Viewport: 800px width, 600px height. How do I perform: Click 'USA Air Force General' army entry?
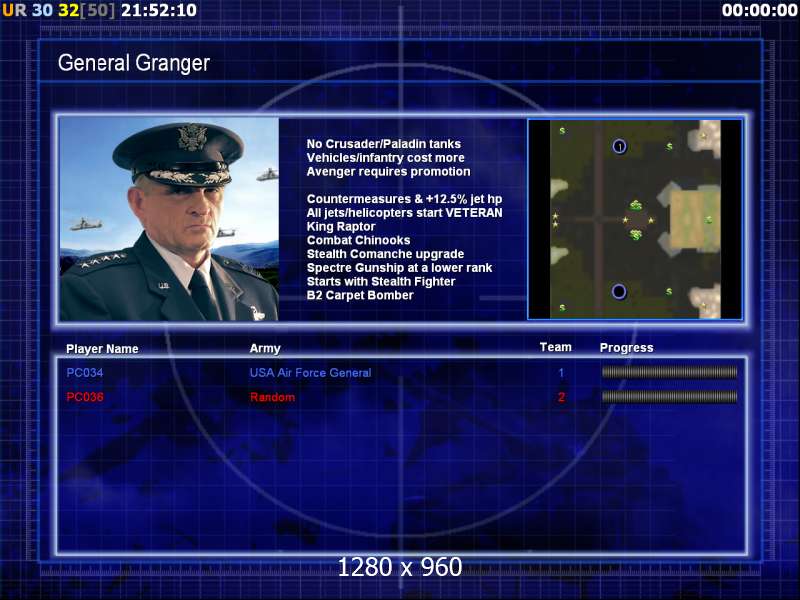point(310,373)
